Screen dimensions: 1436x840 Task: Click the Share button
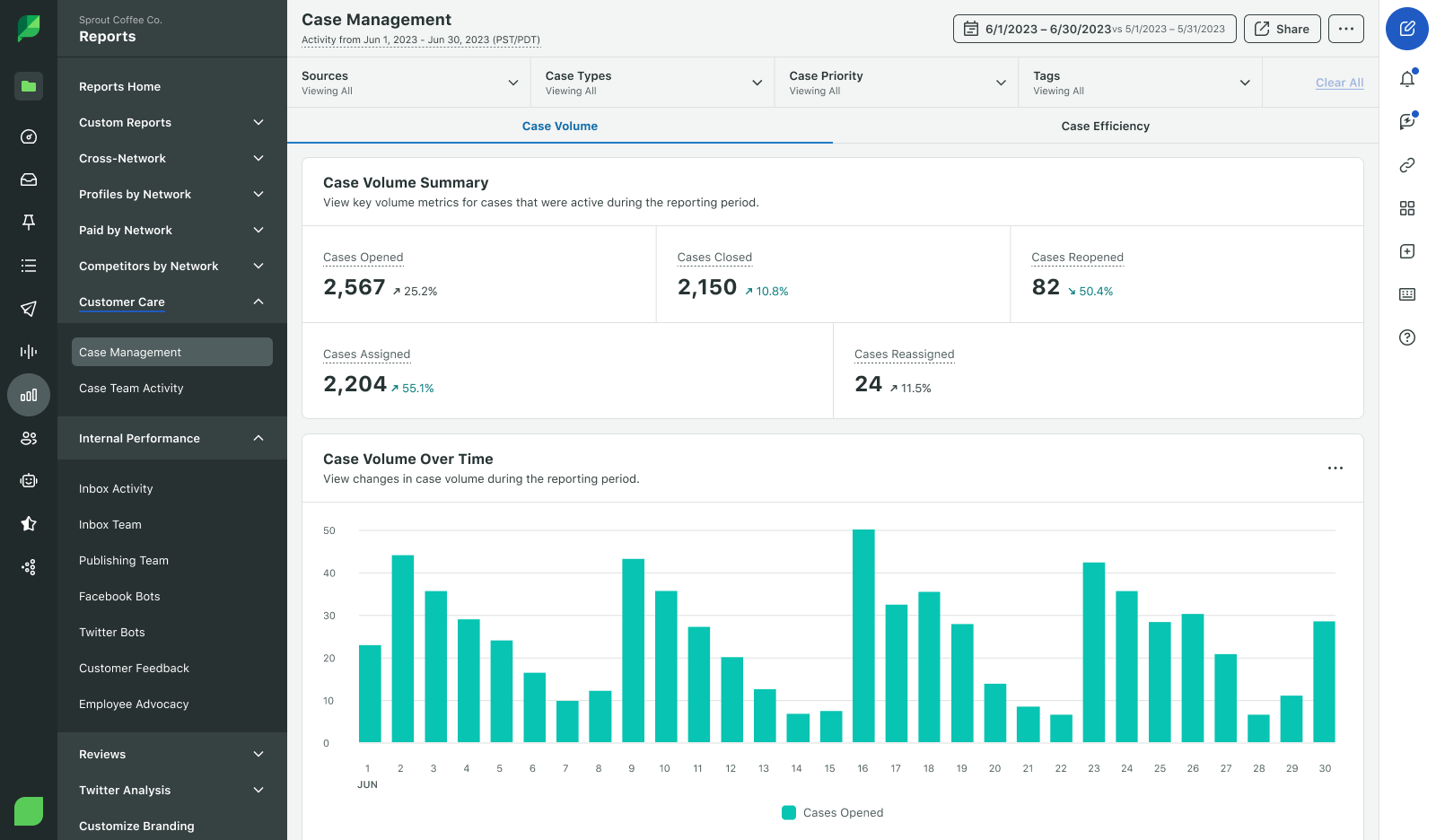coord(1282,28)
